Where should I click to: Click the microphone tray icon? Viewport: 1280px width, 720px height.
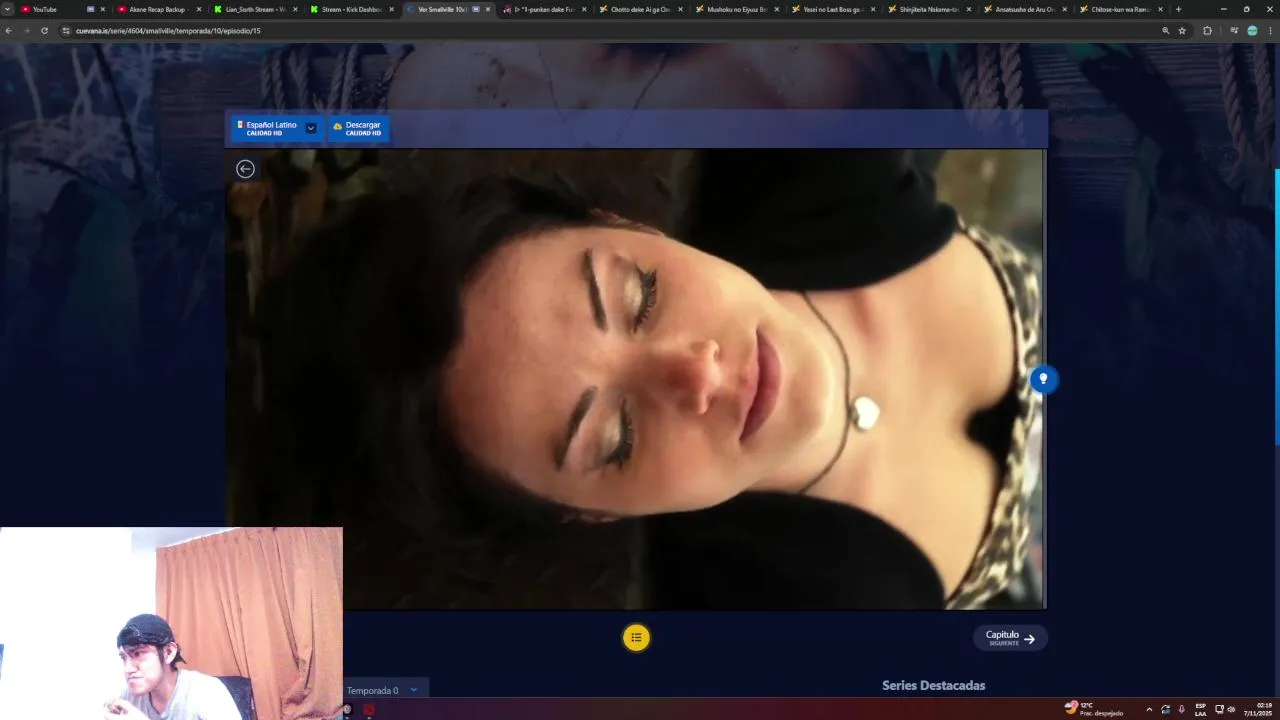[x=1181, y=709]
